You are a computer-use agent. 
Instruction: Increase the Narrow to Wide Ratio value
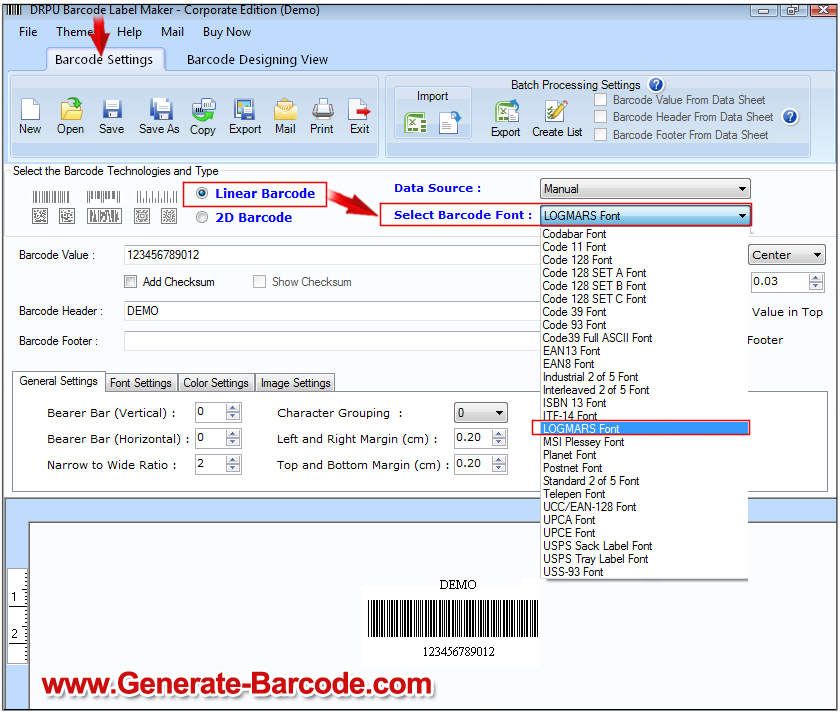(233, 460)
